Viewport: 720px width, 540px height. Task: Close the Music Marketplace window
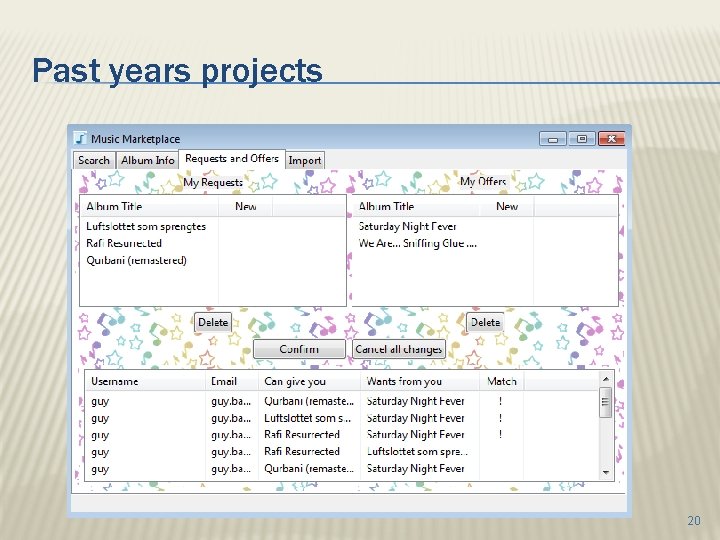coord(612,139)
